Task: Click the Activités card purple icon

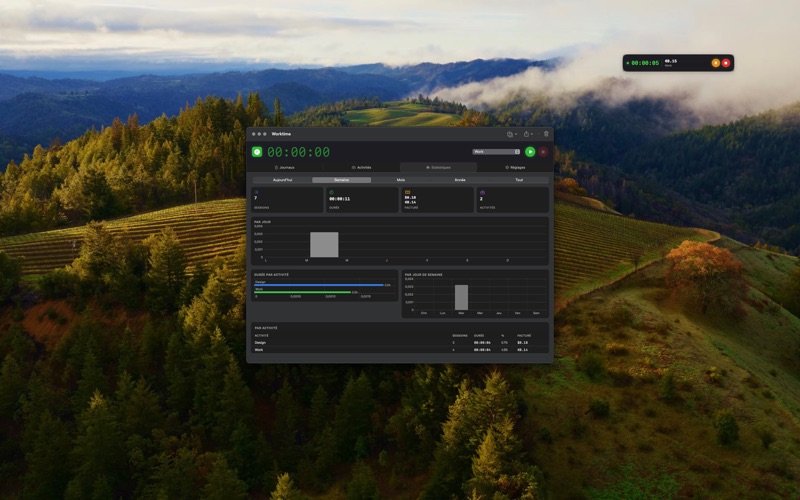Action: pos(483,192)
